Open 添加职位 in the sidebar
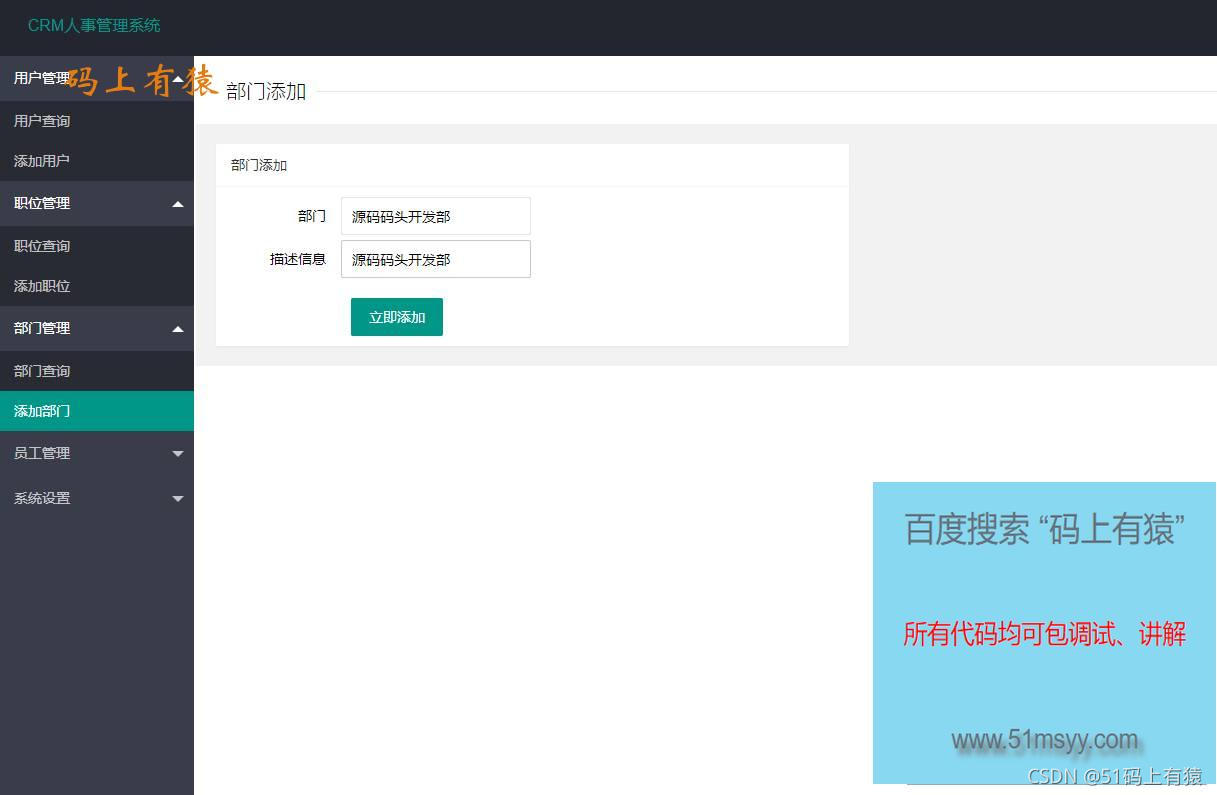This screenshot has height=795, width=1217. coord(97,286)
